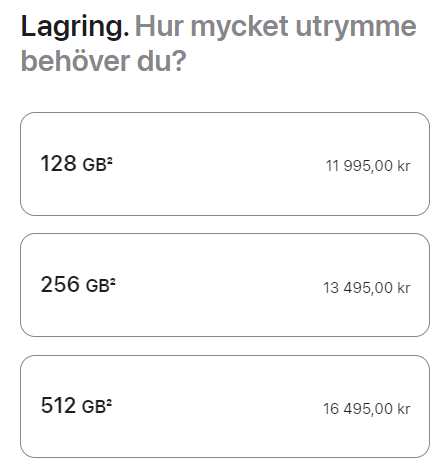448x476 pixels.
Task: Click the Lagring heading word
Action: point(75,28)
